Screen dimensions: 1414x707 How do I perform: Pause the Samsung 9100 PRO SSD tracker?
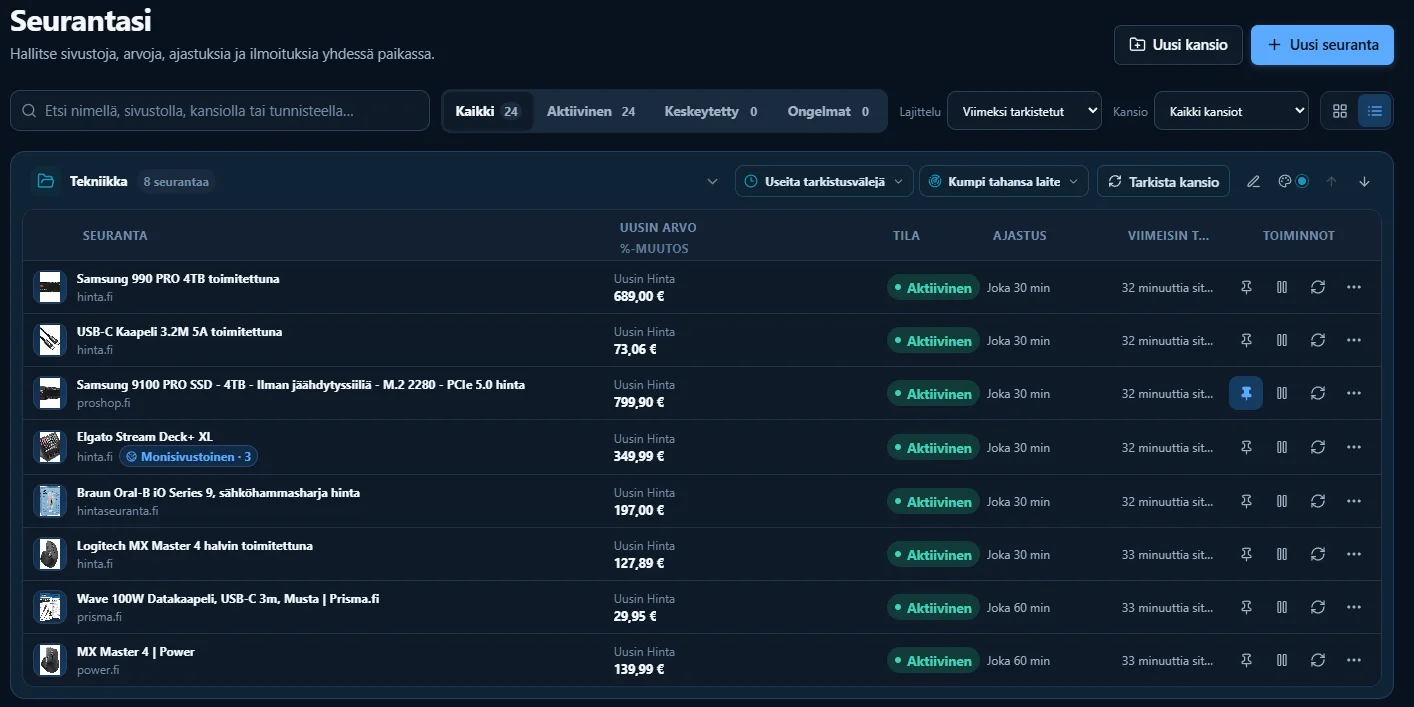point(1282,393)
